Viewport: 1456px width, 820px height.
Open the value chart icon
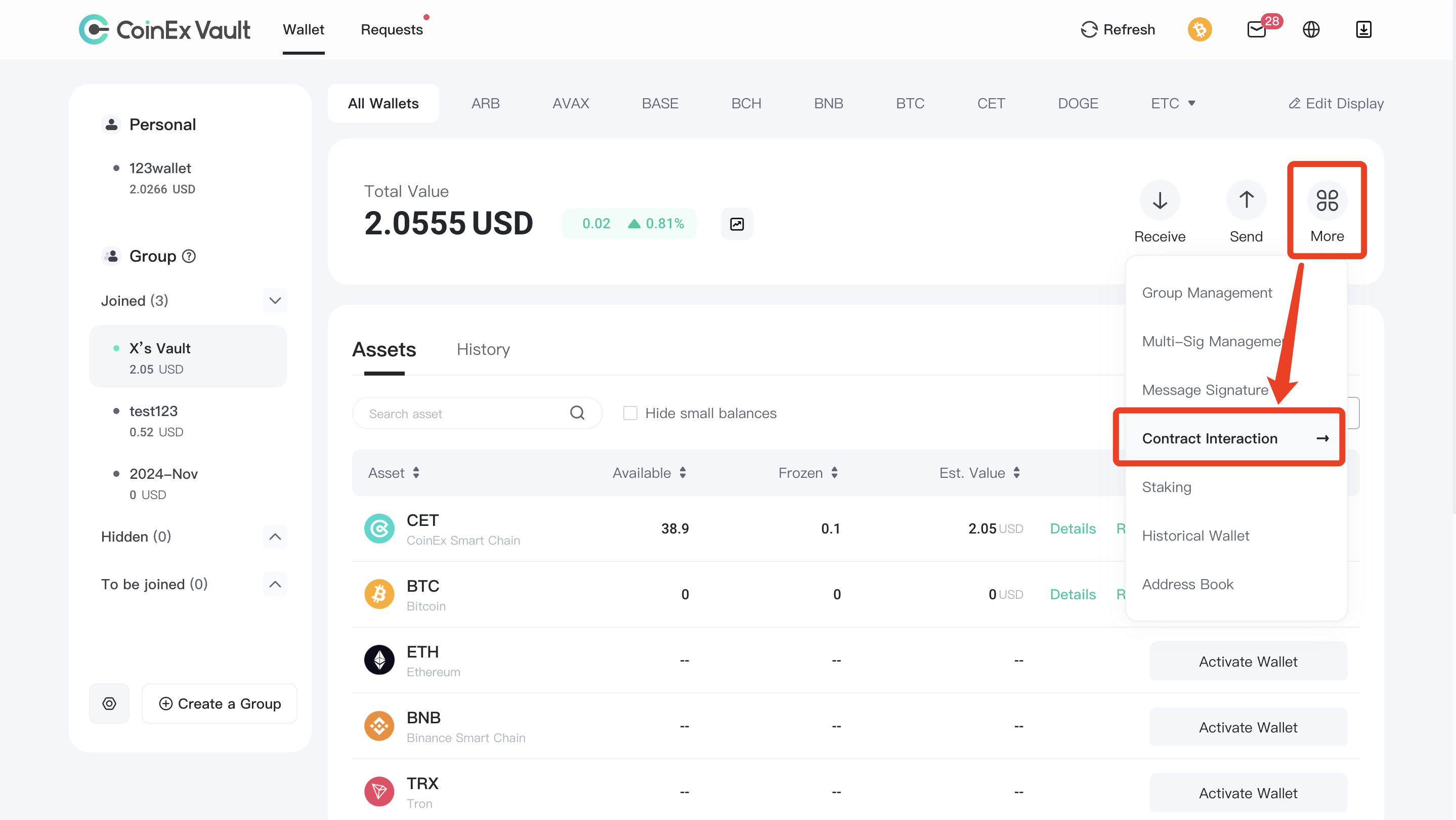[x=737, y=224]
